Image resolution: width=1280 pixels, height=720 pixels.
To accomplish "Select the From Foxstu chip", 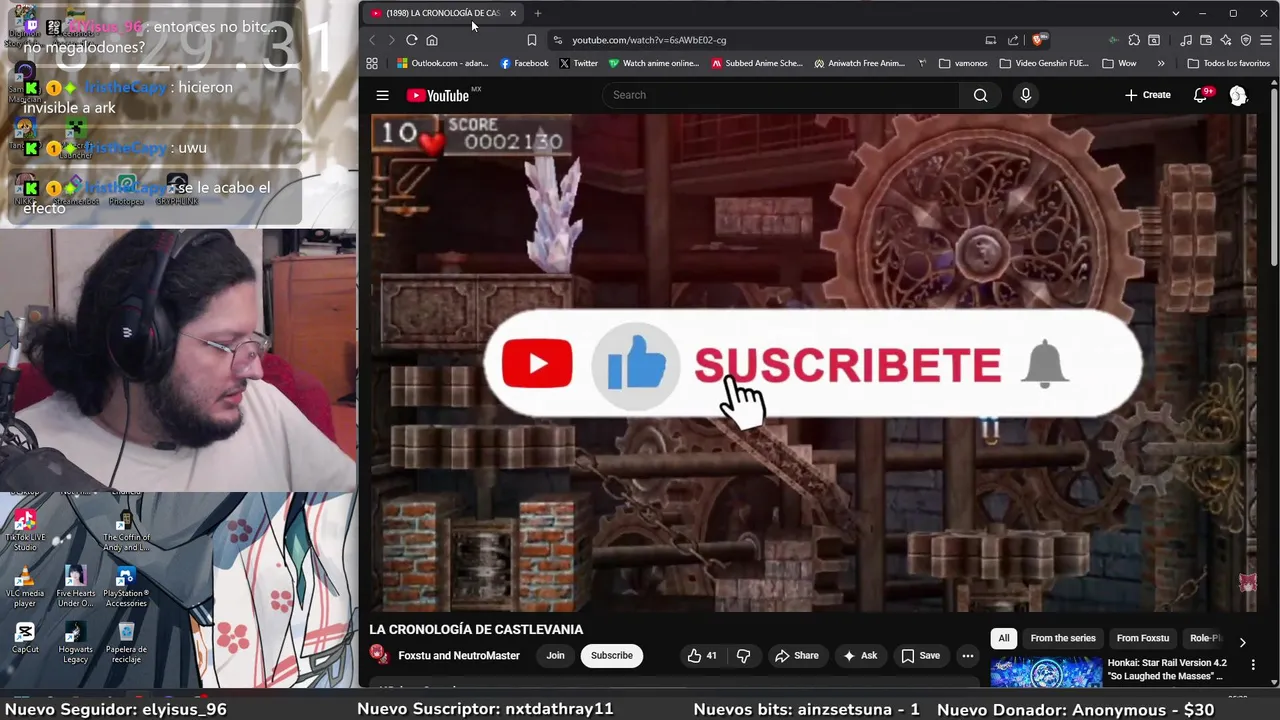I will point(1142,638).
